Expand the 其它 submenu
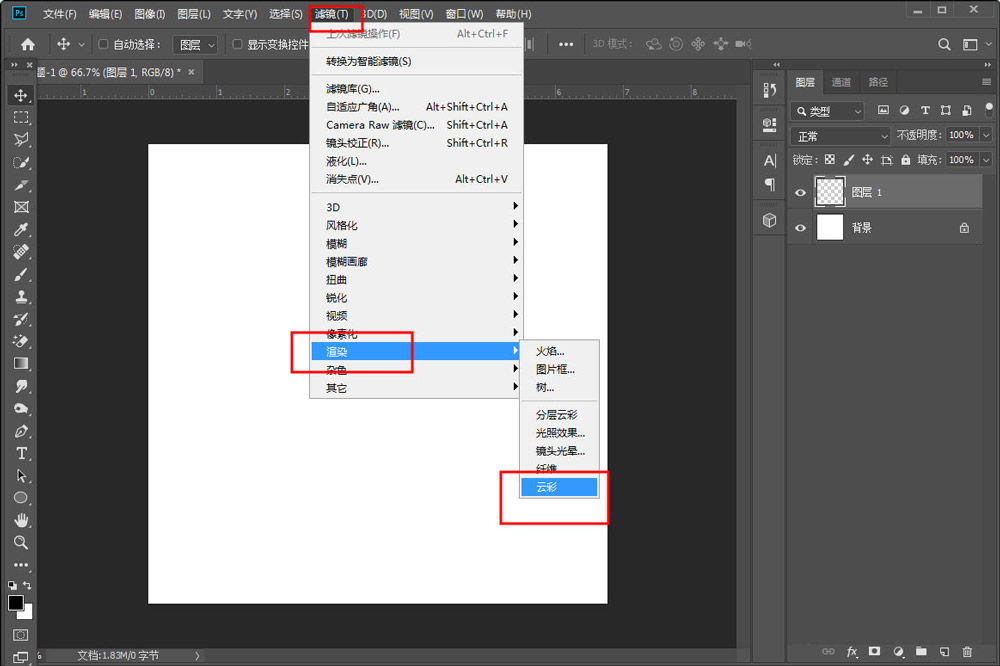This screenshot has width=1000, height=666. [x=416, y=388]
